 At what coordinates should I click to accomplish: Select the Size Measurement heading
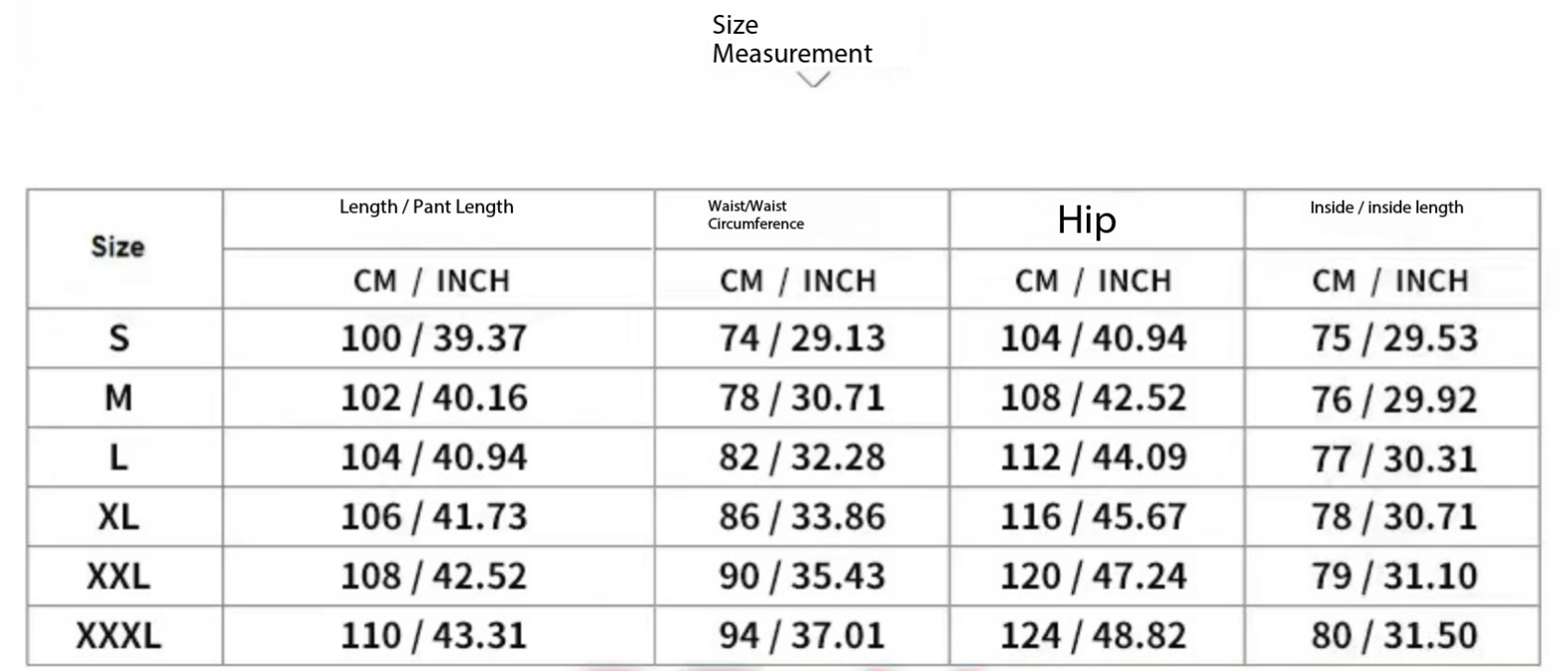coord(792,39)
